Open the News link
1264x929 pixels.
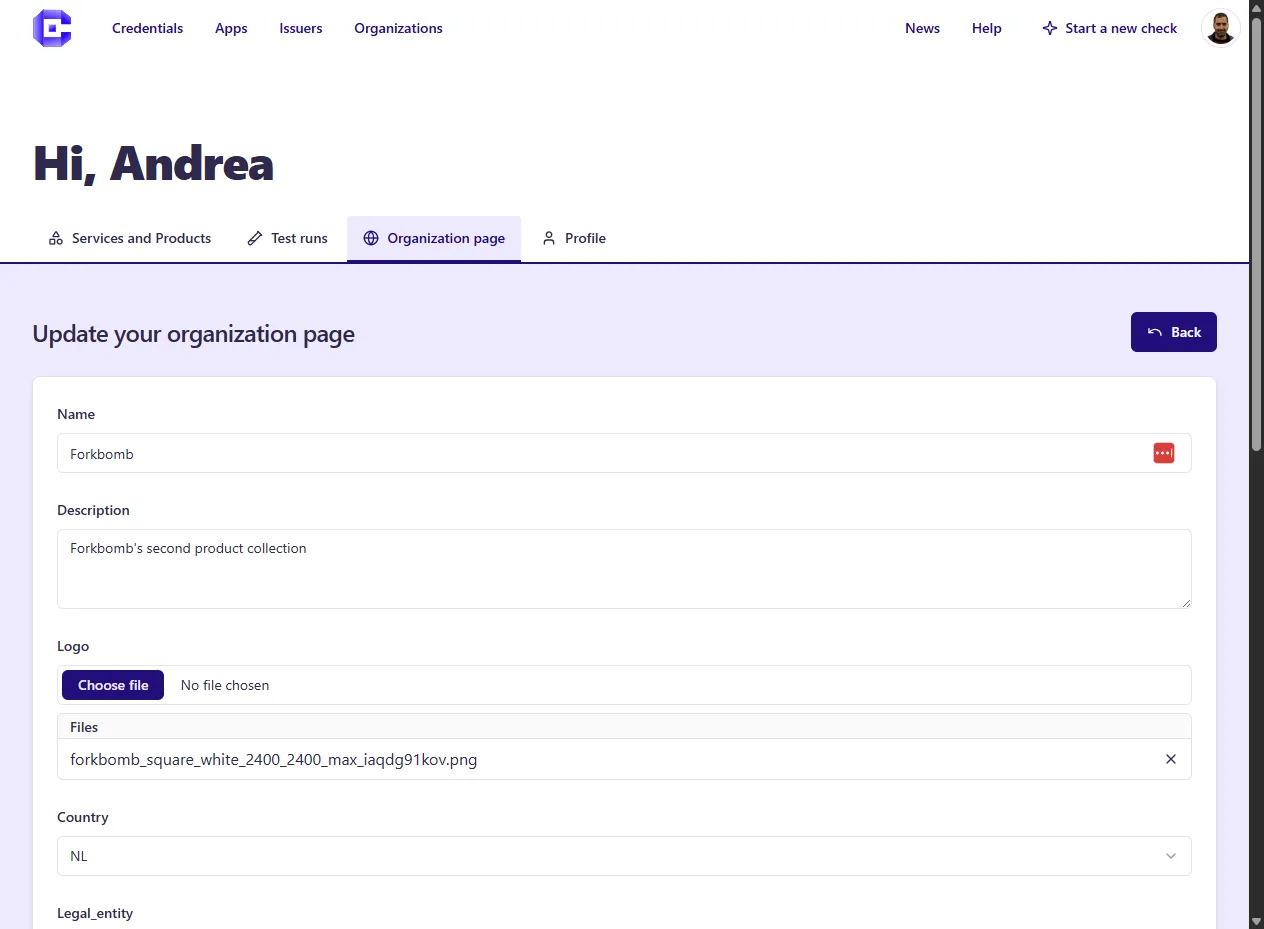[922, 28]
